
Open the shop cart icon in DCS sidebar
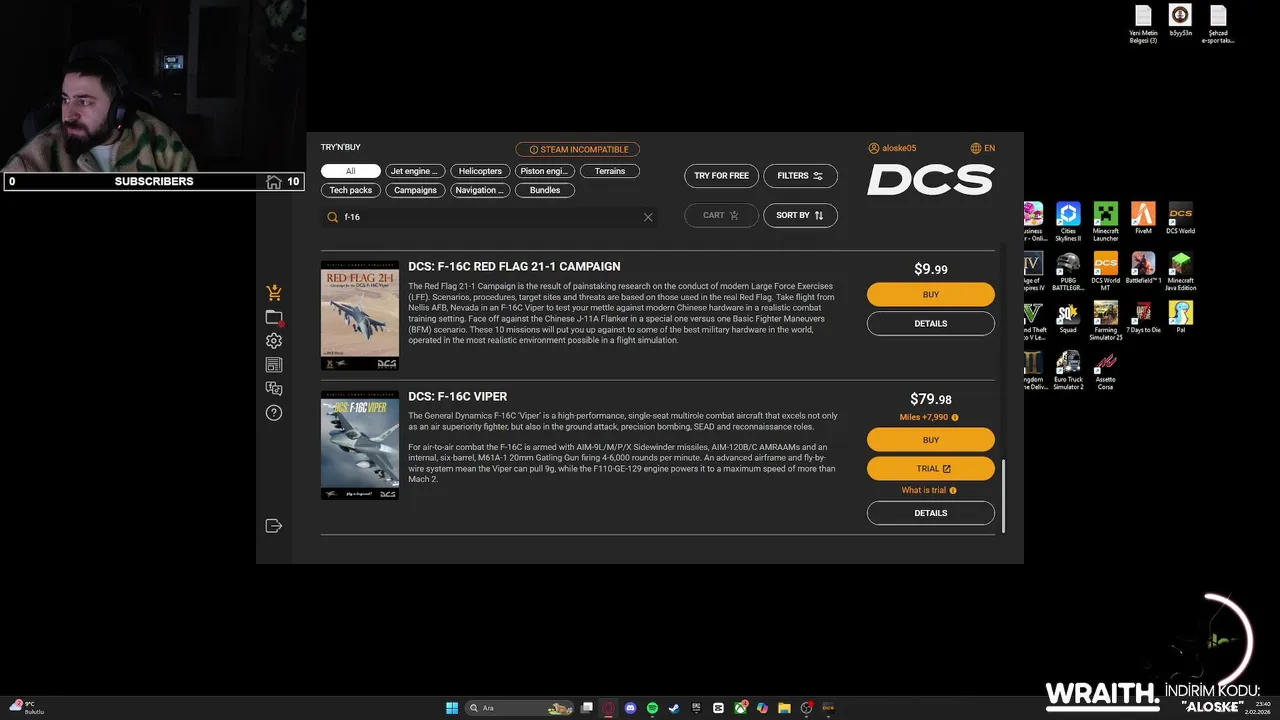tap(274, 293)
